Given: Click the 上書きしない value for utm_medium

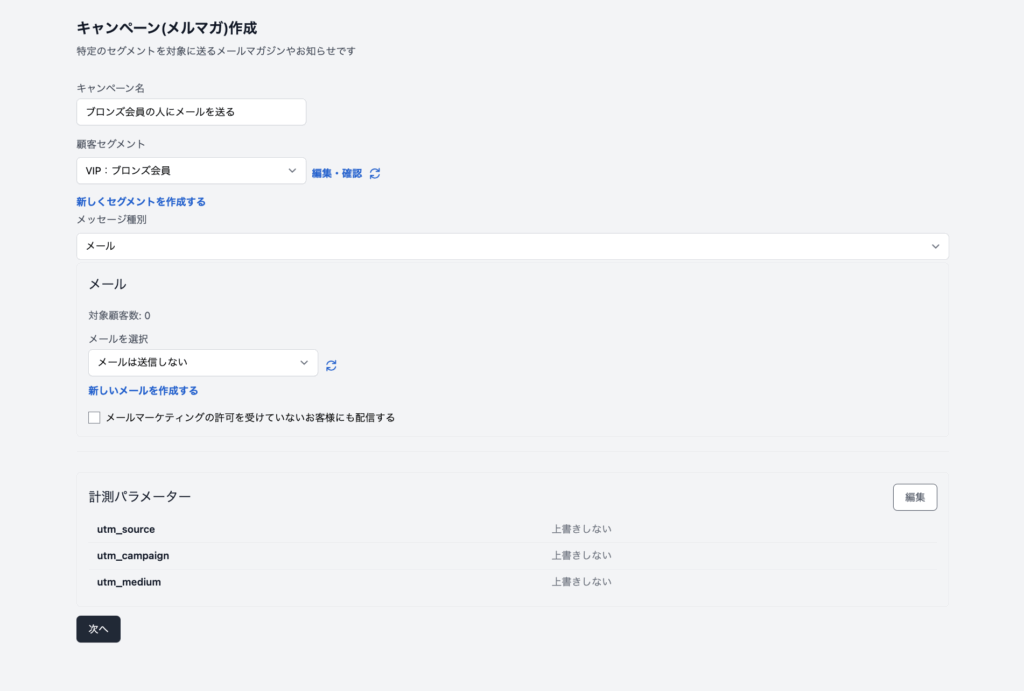Looking at the screenshot, I should click(x=581, y=581).
